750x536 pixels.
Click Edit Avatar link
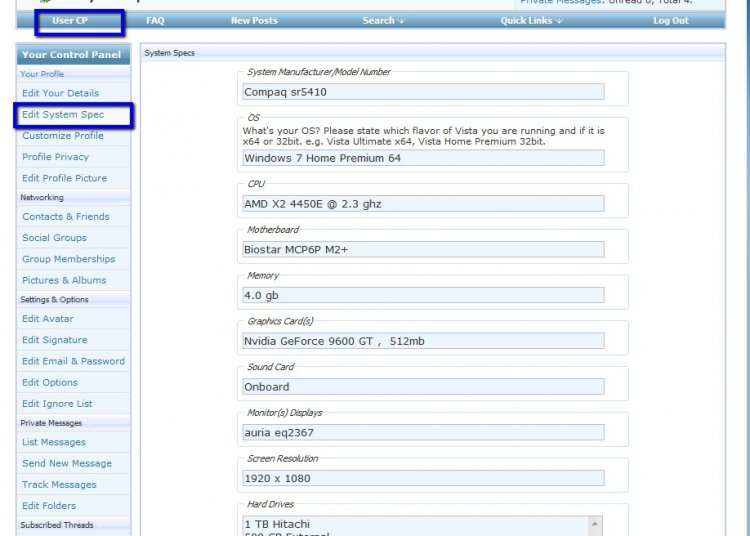click(x=48, y=318)
